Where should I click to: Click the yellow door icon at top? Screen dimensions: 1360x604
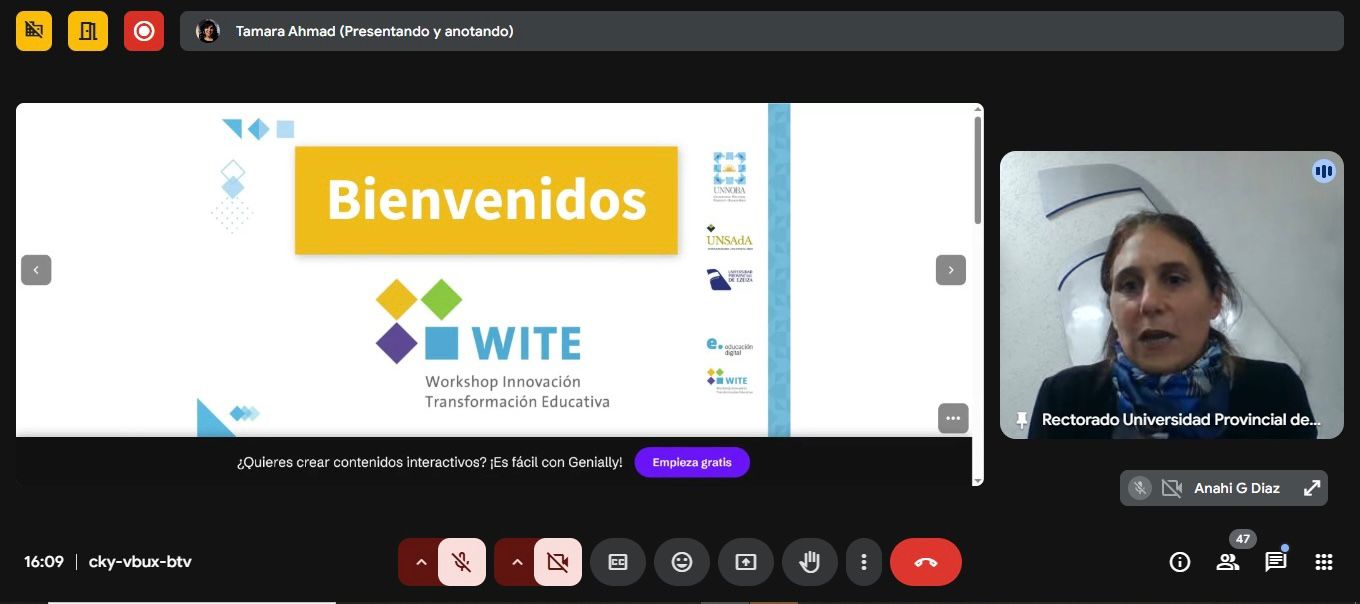pyautogui.click(x=88, y=31)
